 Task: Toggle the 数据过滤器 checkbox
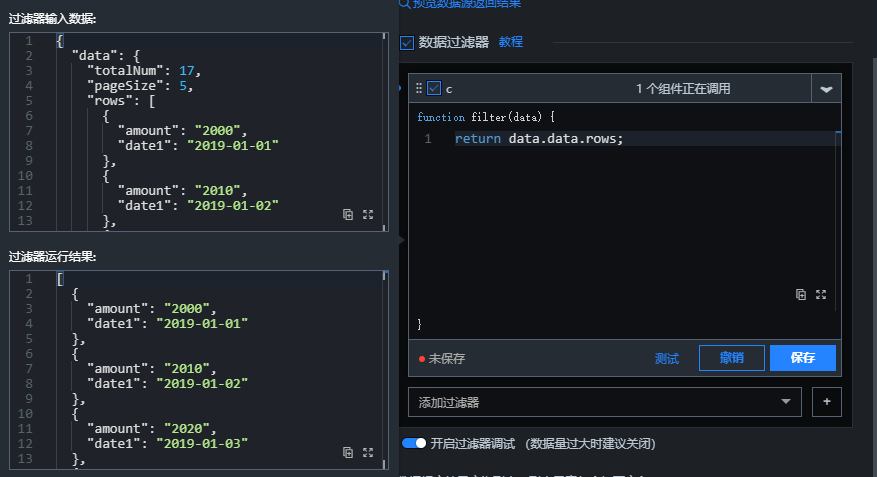click(x=407, y=42)
